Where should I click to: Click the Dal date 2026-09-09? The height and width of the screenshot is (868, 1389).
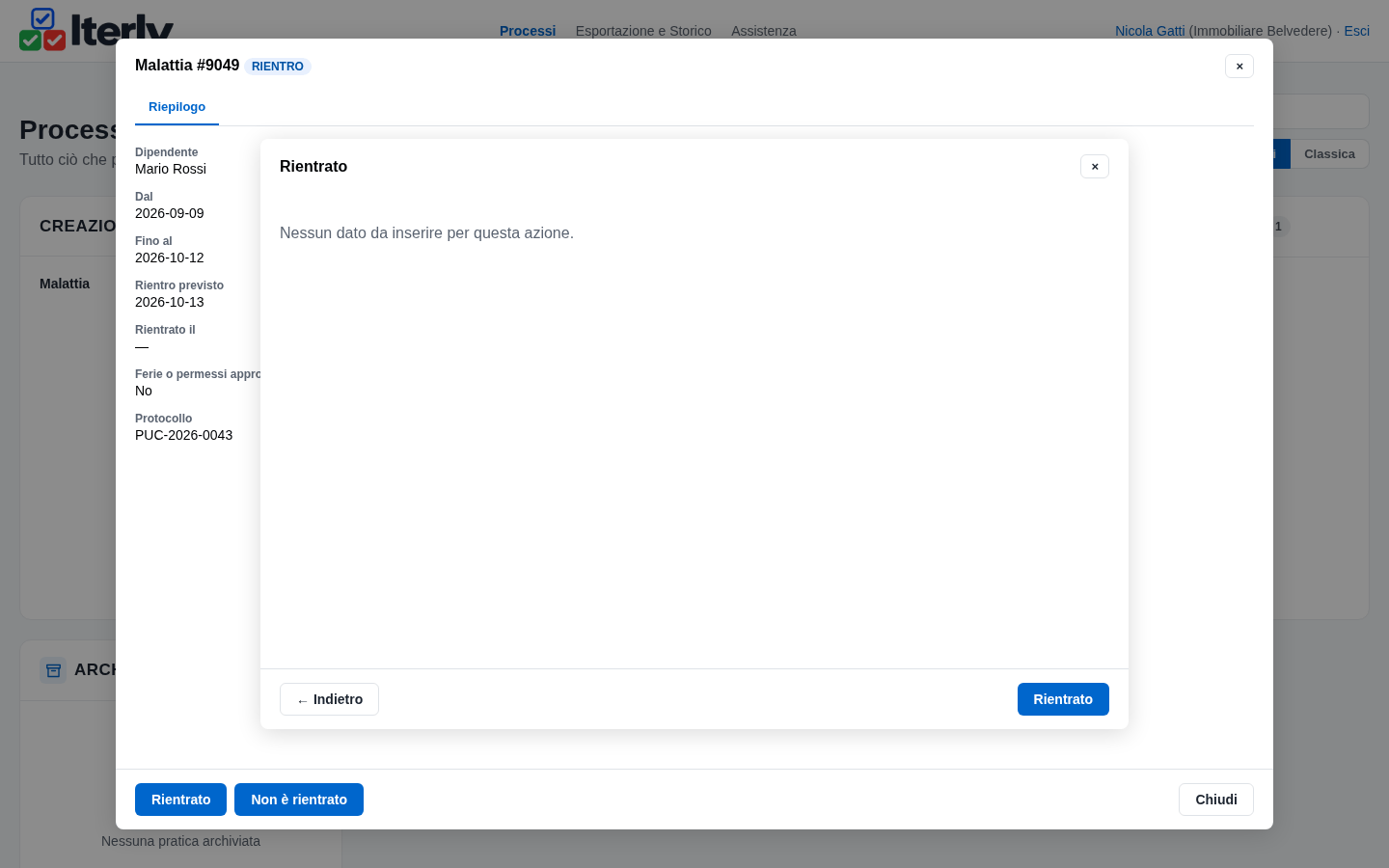170,213
